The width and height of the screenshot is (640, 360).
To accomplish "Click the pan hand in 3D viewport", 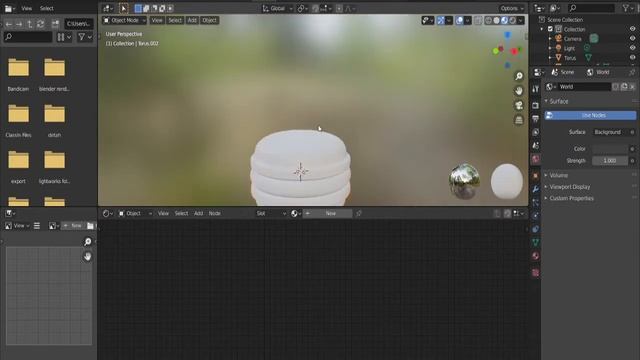I will 519,91.
